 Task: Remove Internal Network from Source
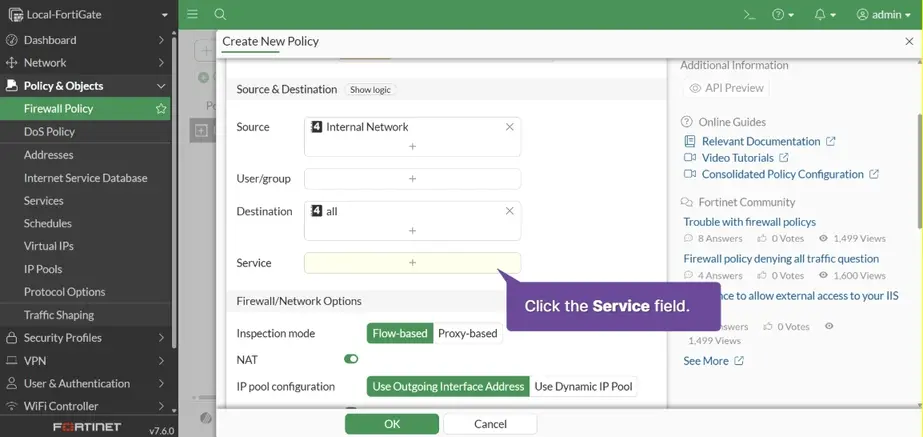pos(510,127)
